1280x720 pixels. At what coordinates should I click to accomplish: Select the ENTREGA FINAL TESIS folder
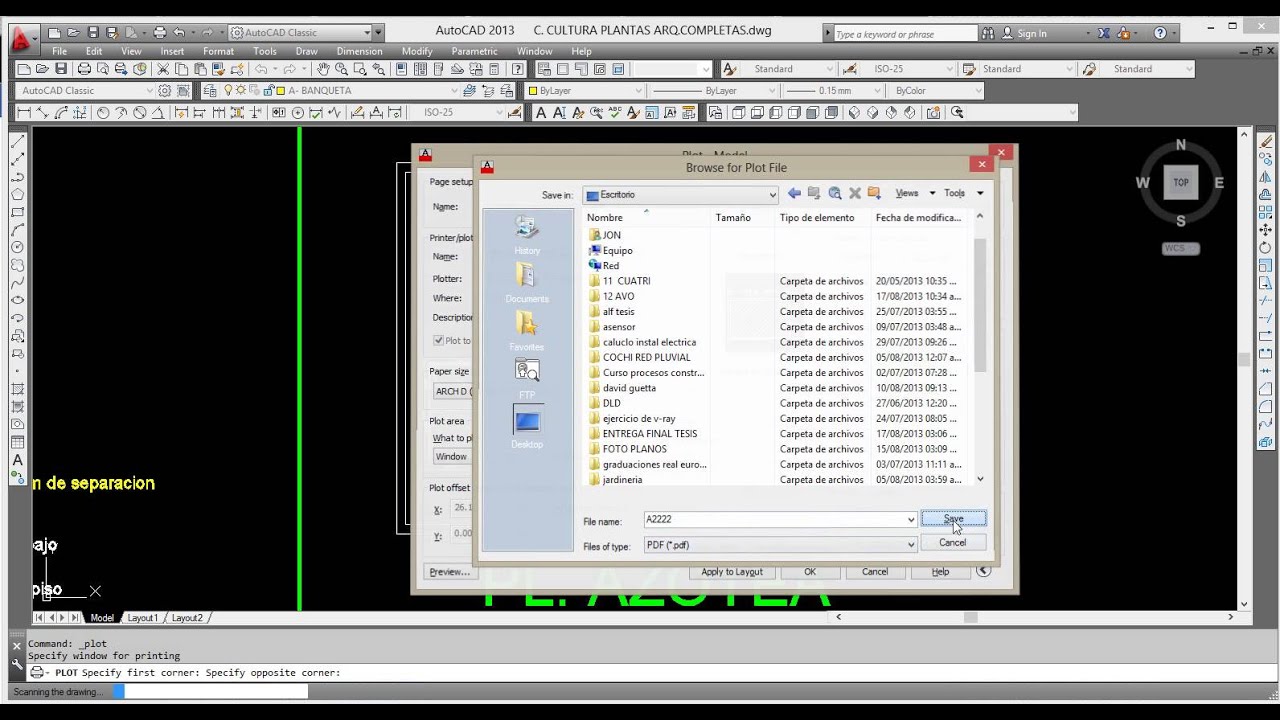(x=649, y=434)
